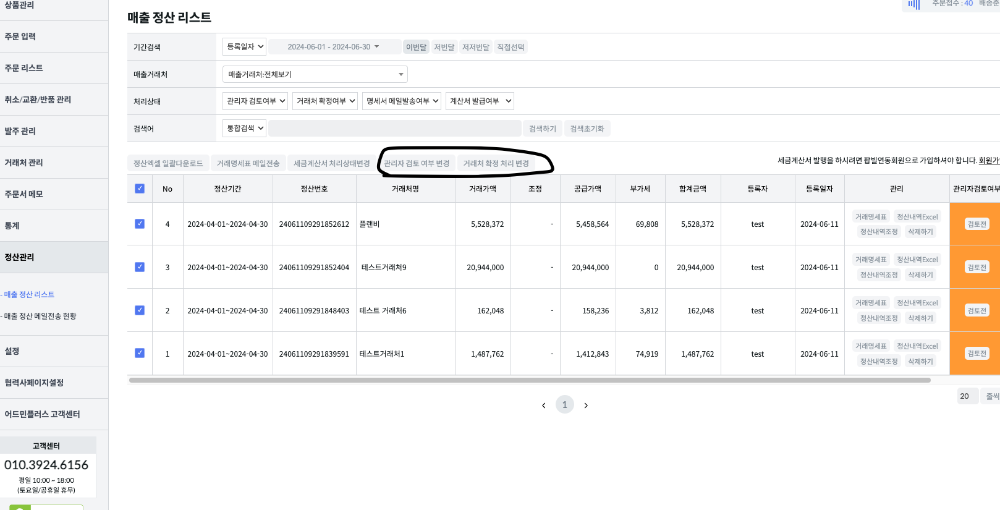
Task: Open the 거래처 관리 sidebar menu
Action: point(54,163)
